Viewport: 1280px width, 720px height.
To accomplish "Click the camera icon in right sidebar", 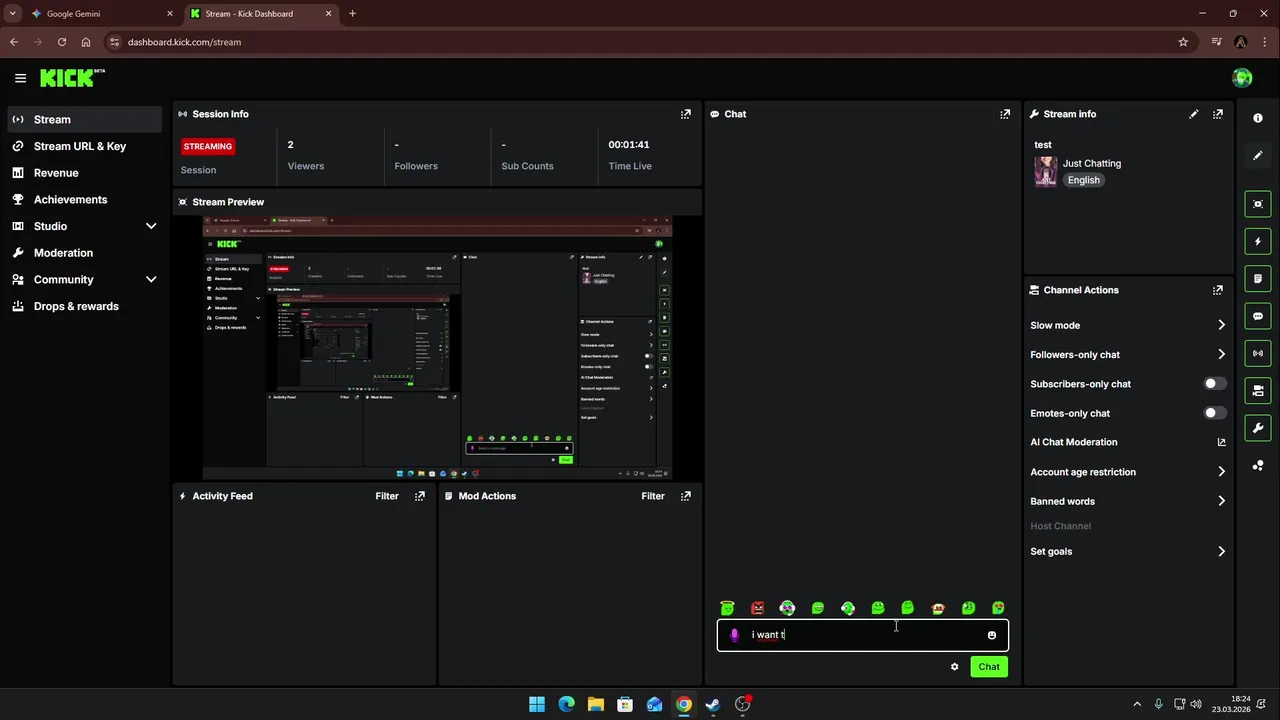I will [1258, 390].
